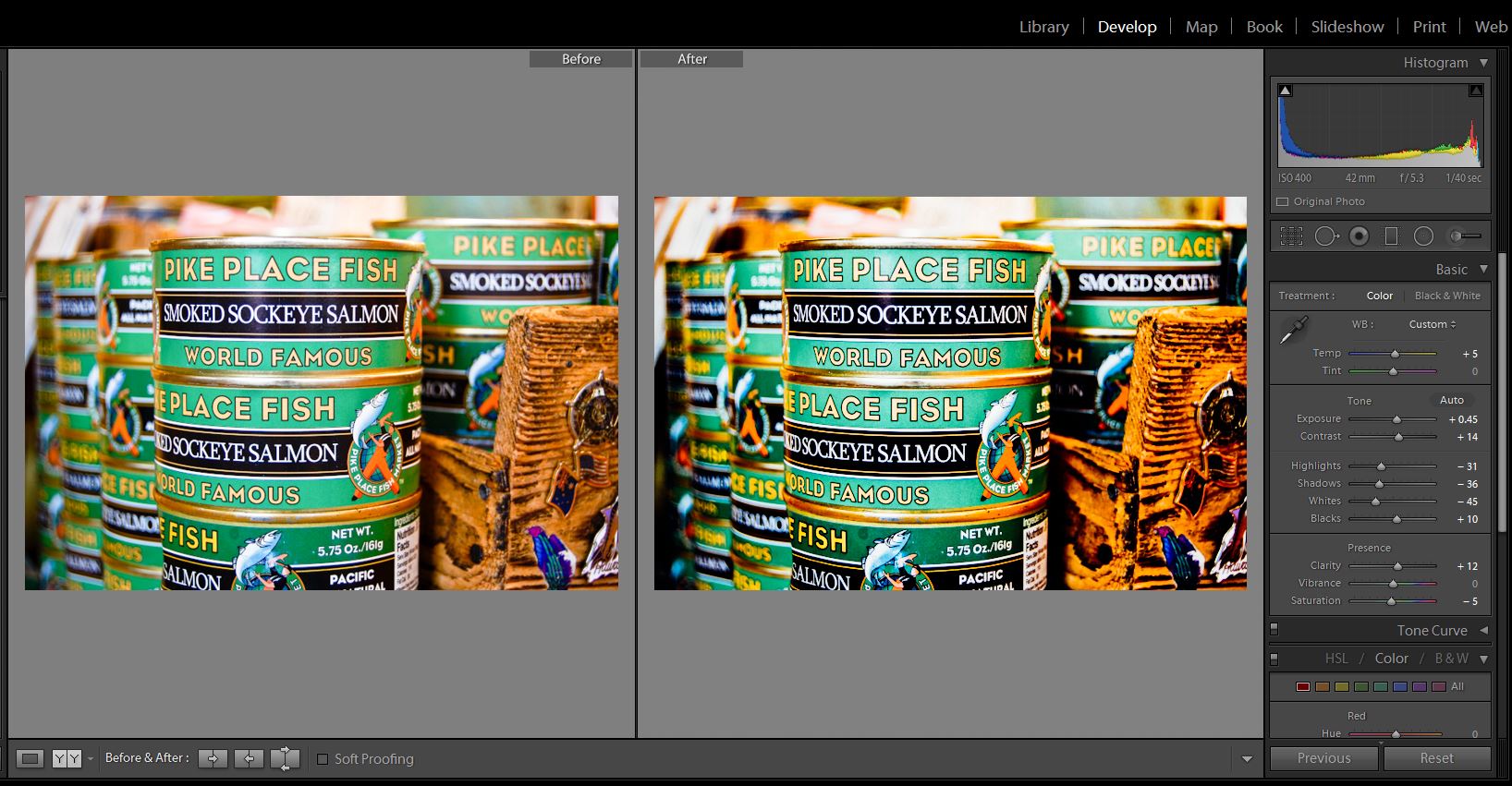The height and width of the screenshot is (786, 1512).
Task: Select the Graduated Filter tool
Action: (x=1391, y=236)
